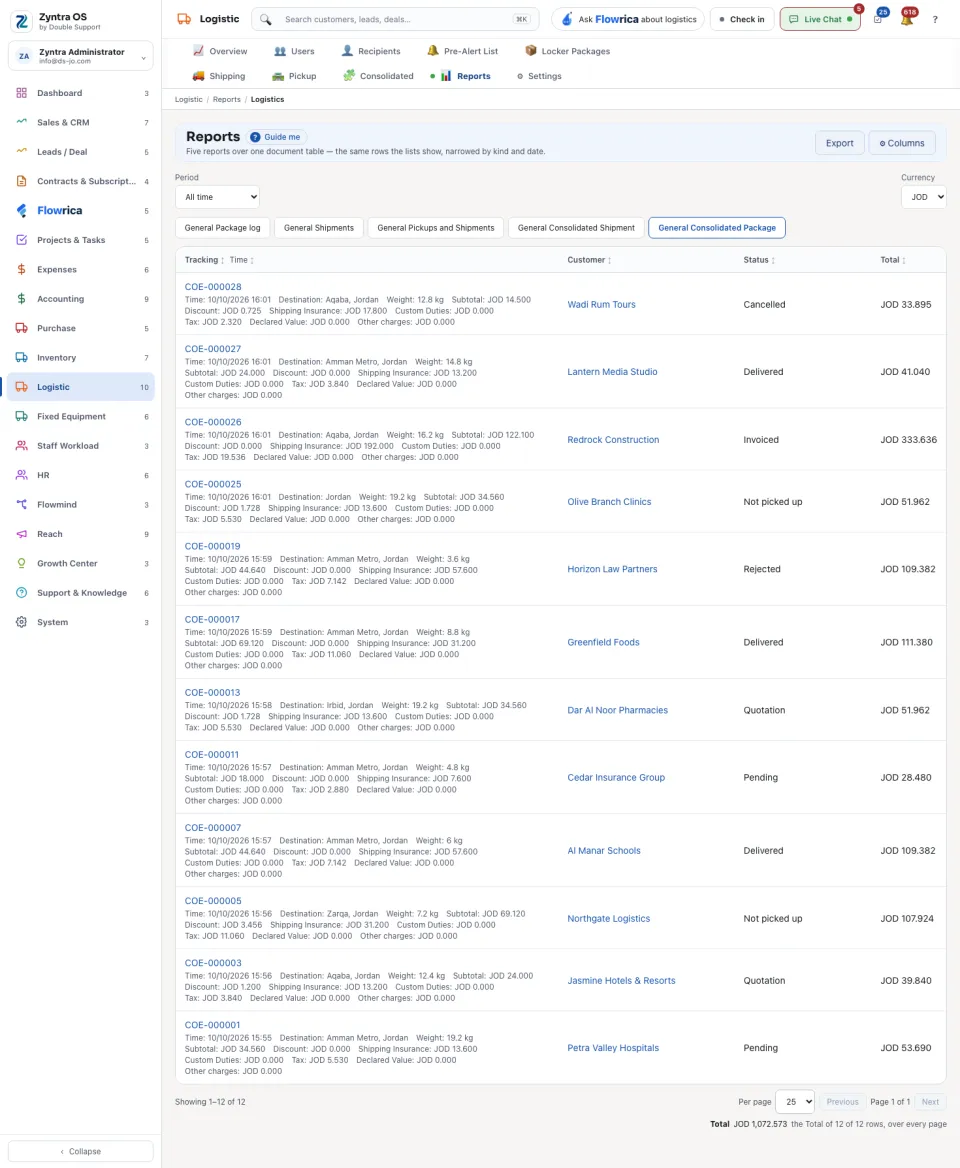The height and width of the screenshot is (1168, 960).
Task: Switch to General Package log tab
Action: 223,228
